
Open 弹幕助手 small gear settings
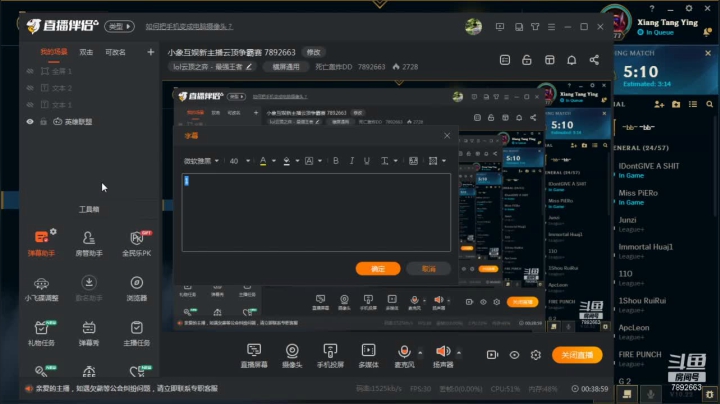point(53,231)
